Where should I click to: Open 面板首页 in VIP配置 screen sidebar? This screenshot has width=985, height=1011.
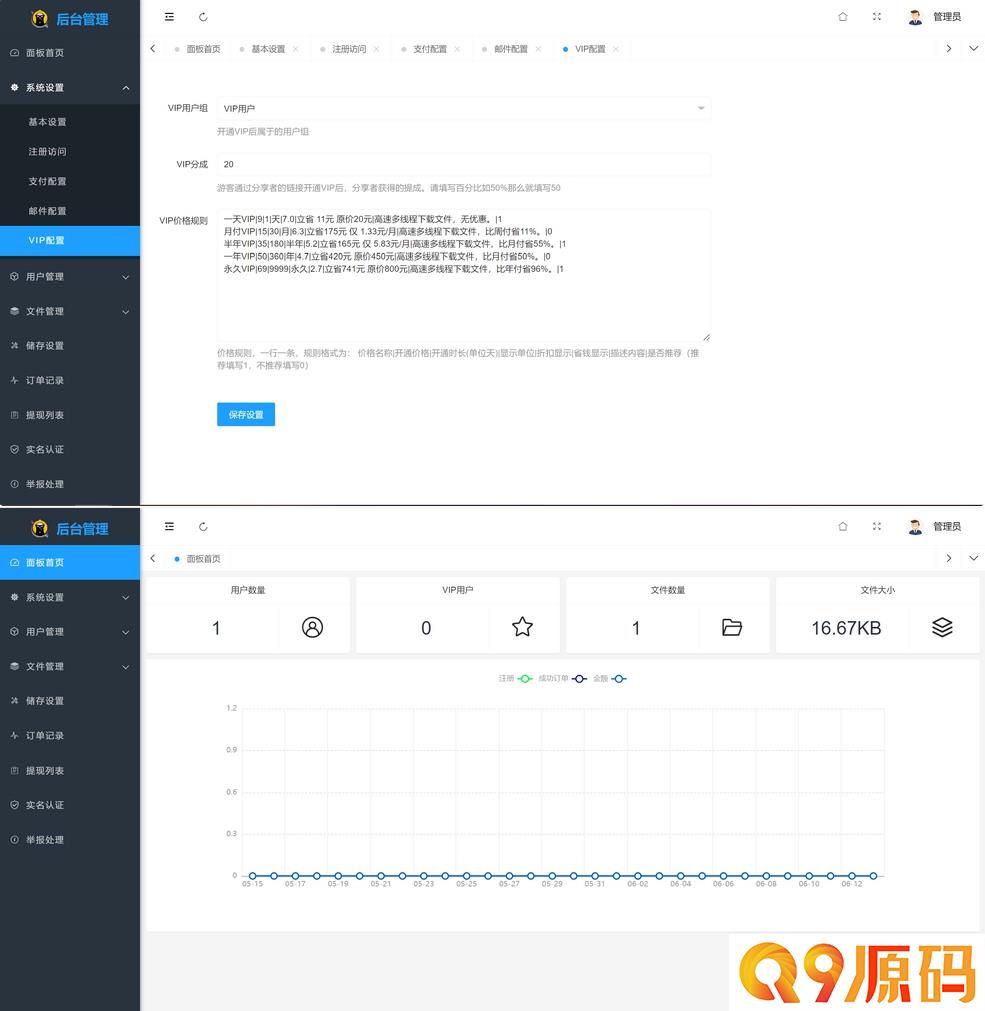[70, 53]
